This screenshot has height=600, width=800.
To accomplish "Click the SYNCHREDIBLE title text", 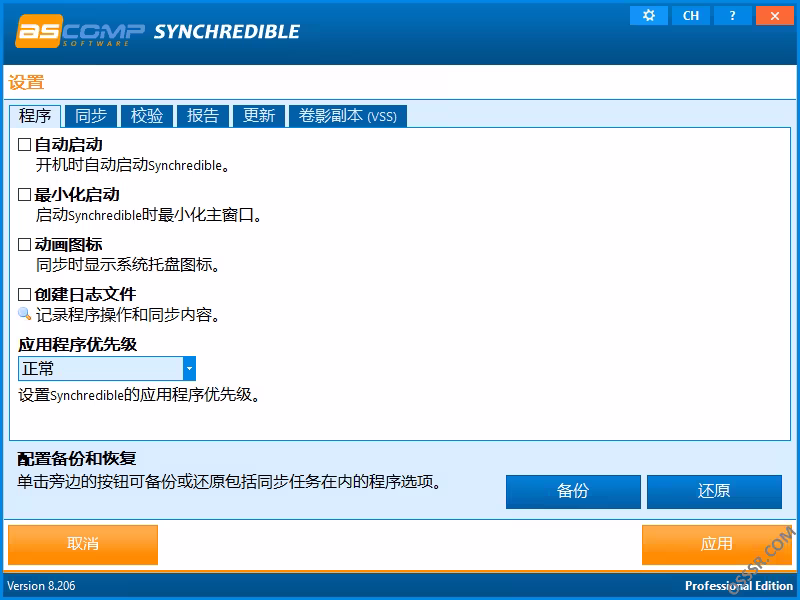I will [227, 32].
